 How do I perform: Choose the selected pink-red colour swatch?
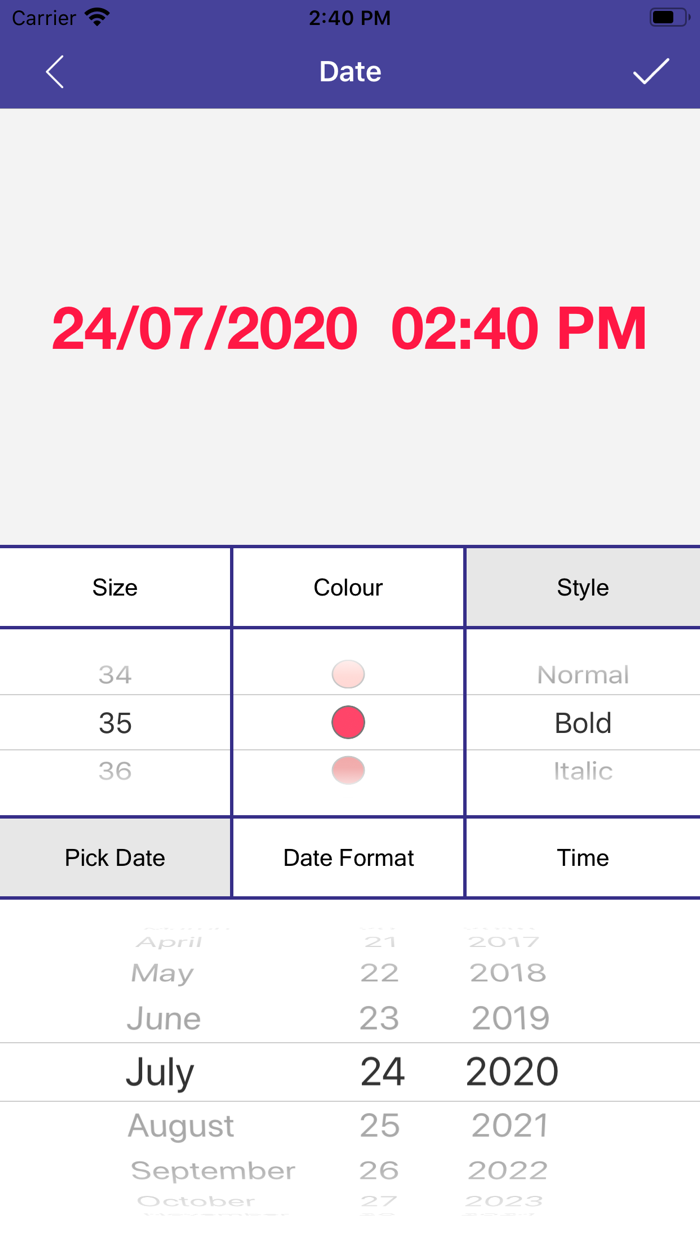(348, 722)
